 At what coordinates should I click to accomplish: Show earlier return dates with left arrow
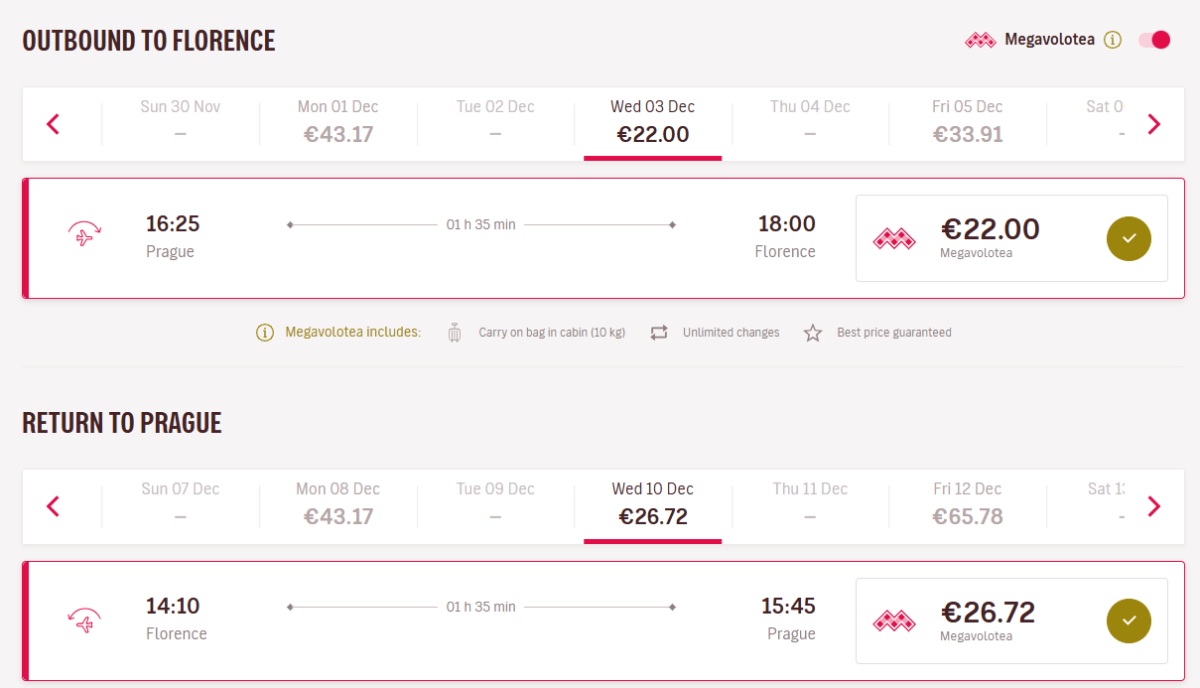click(54, 506)
